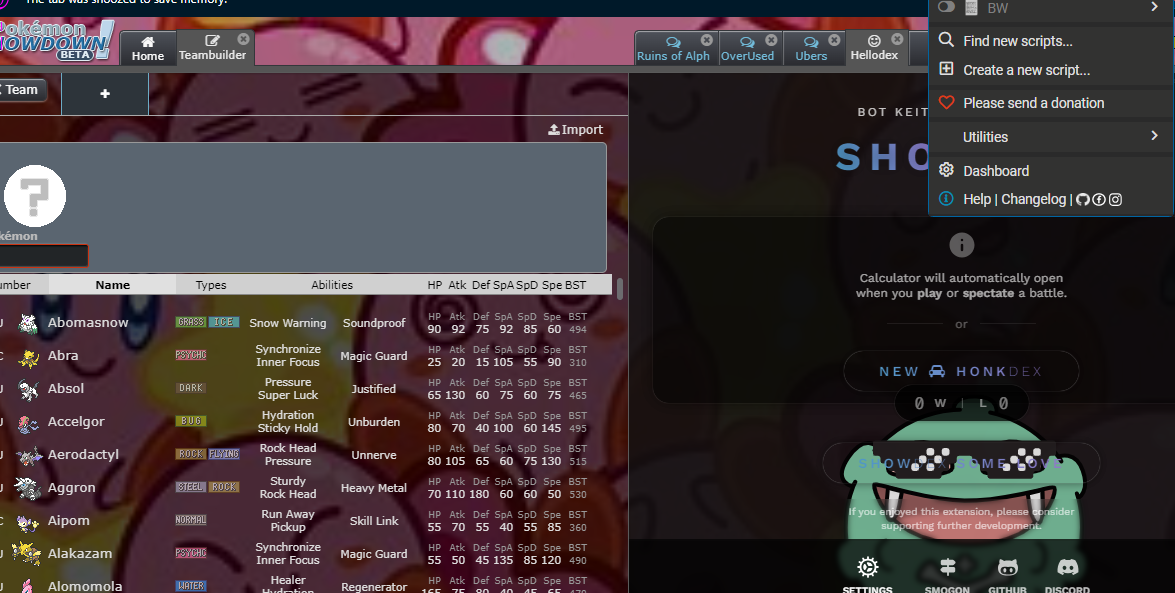Sort by the BST column header
Viewport: 1175px width, 593px height.
tap(576, 285)
